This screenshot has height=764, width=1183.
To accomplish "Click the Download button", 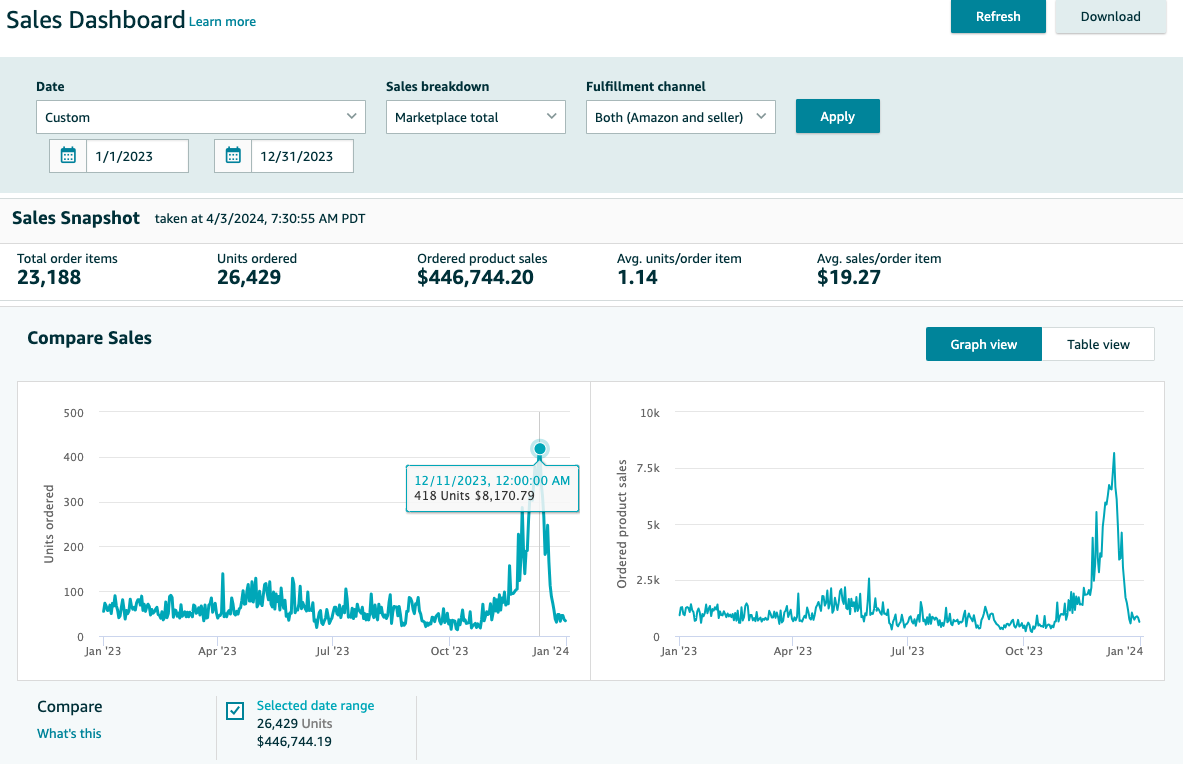I will tap(1110, 17).
